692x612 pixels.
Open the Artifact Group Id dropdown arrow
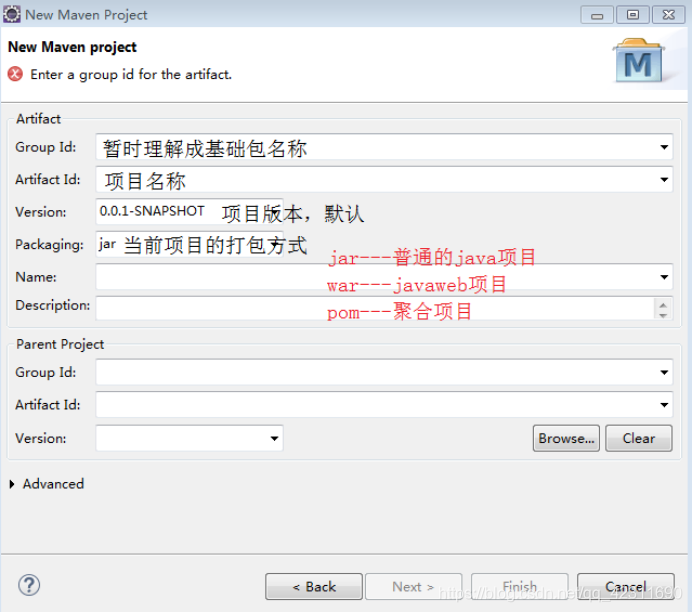coord(664,147)
